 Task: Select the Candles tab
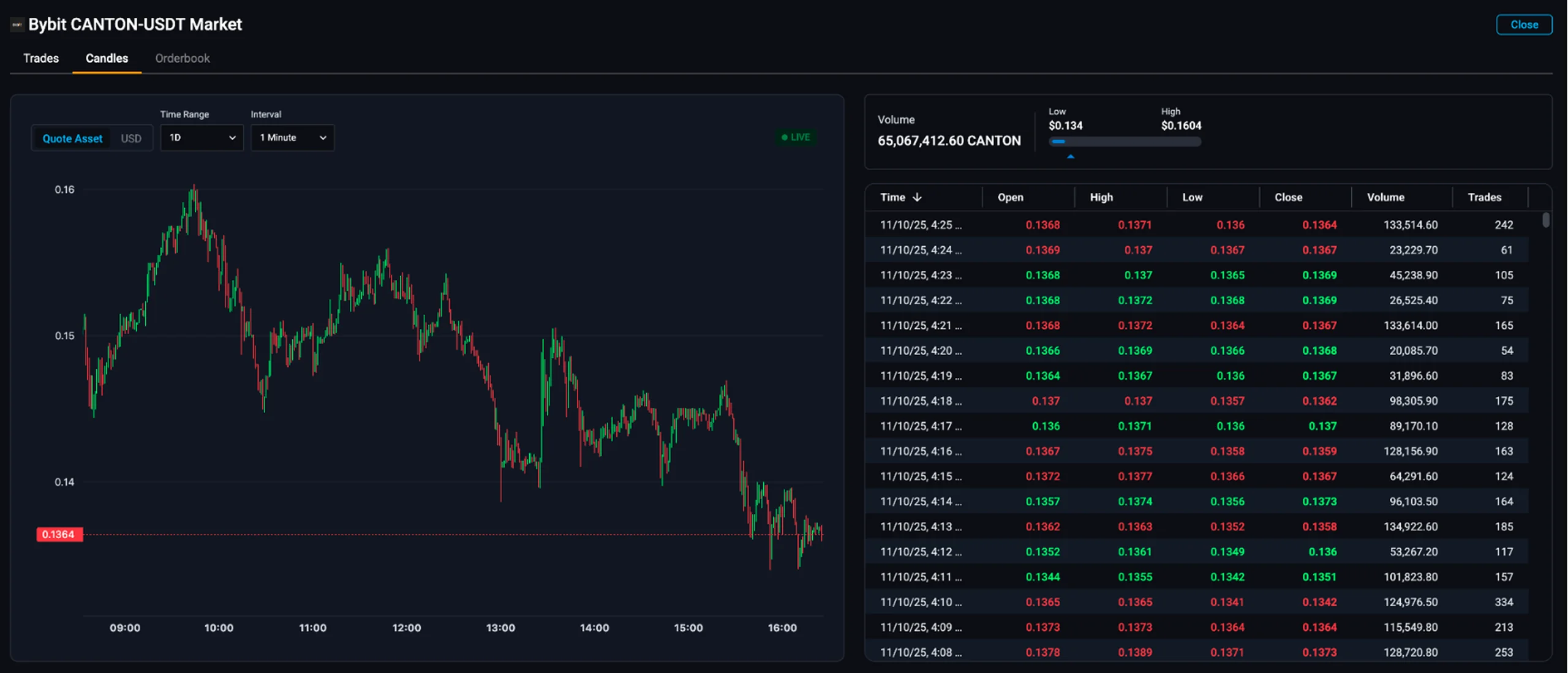click(107, 58)
